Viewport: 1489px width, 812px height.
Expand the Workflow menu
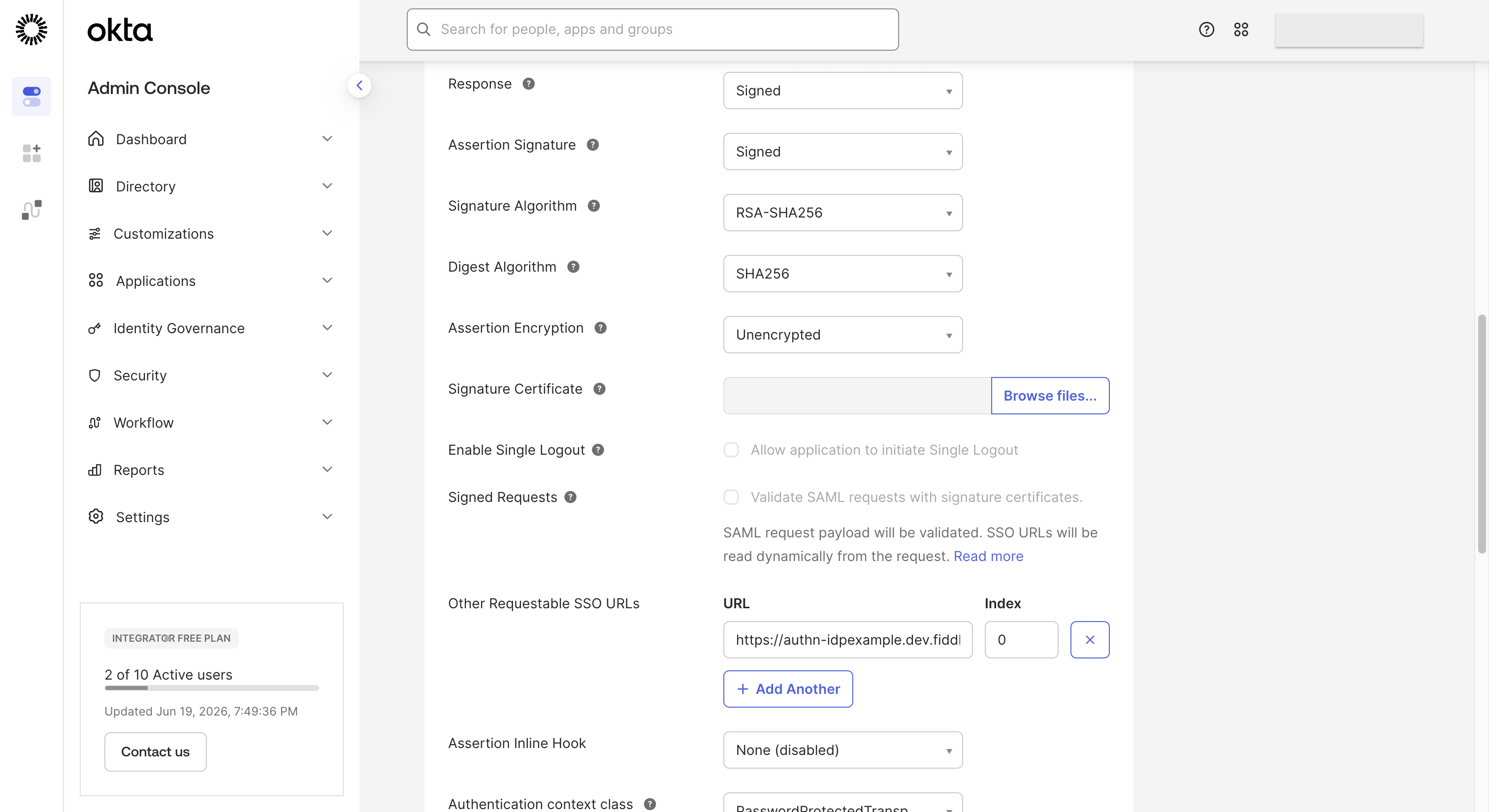tap(211, 423)
